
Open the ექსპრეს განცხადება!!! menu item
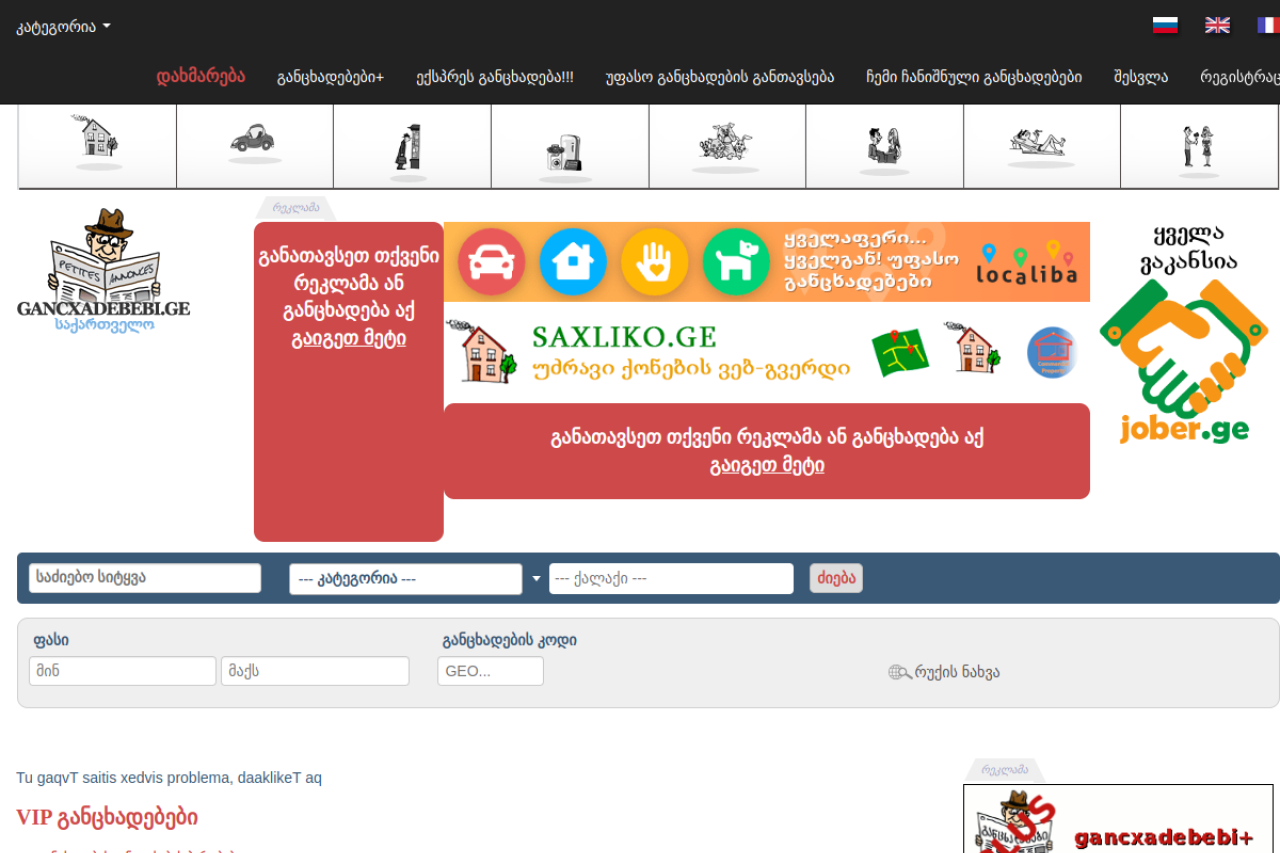click(x=495, y=77)
